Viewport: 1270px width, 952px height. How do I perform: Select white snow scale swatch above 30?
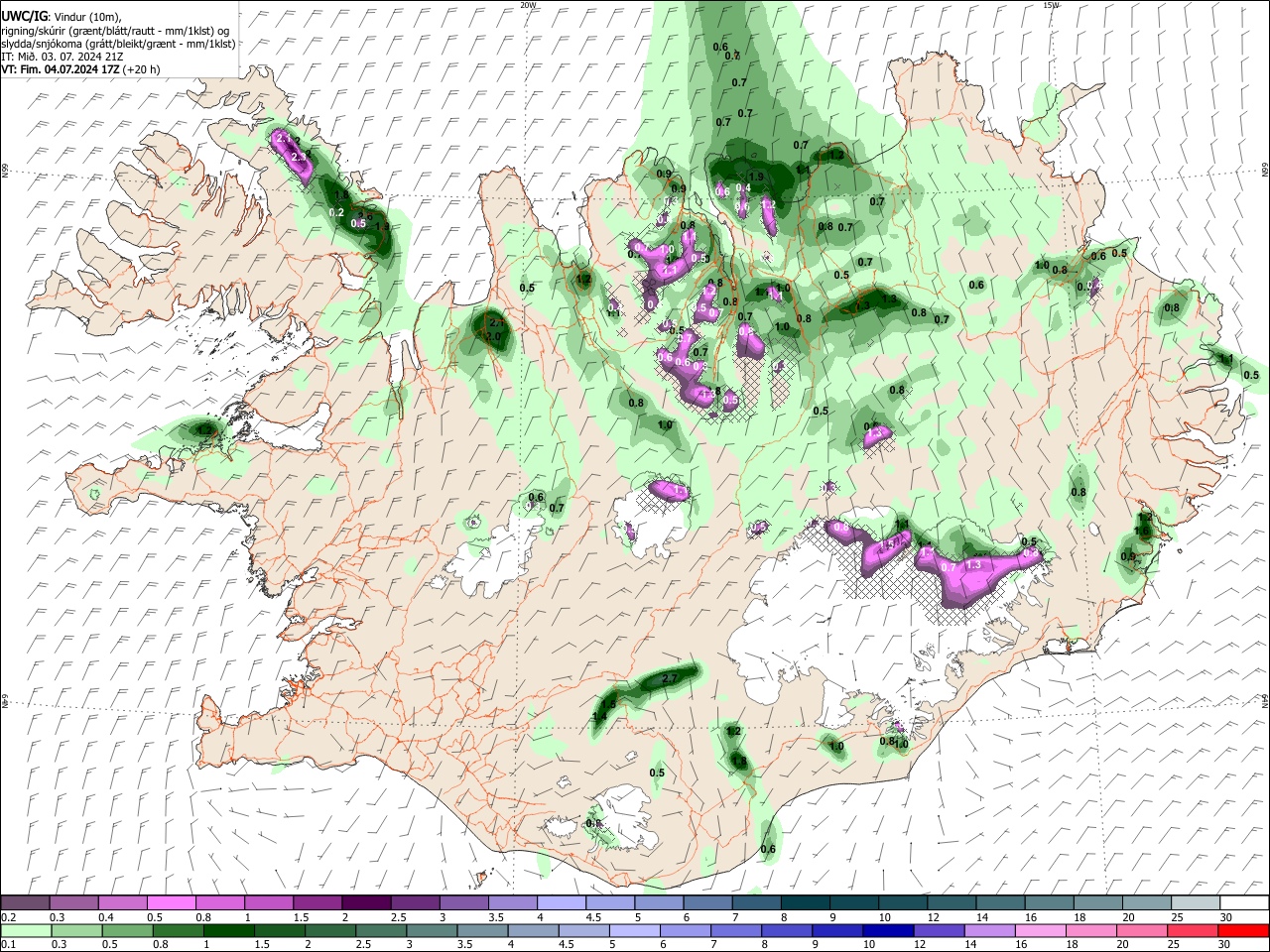click(x=1245, y=903)
